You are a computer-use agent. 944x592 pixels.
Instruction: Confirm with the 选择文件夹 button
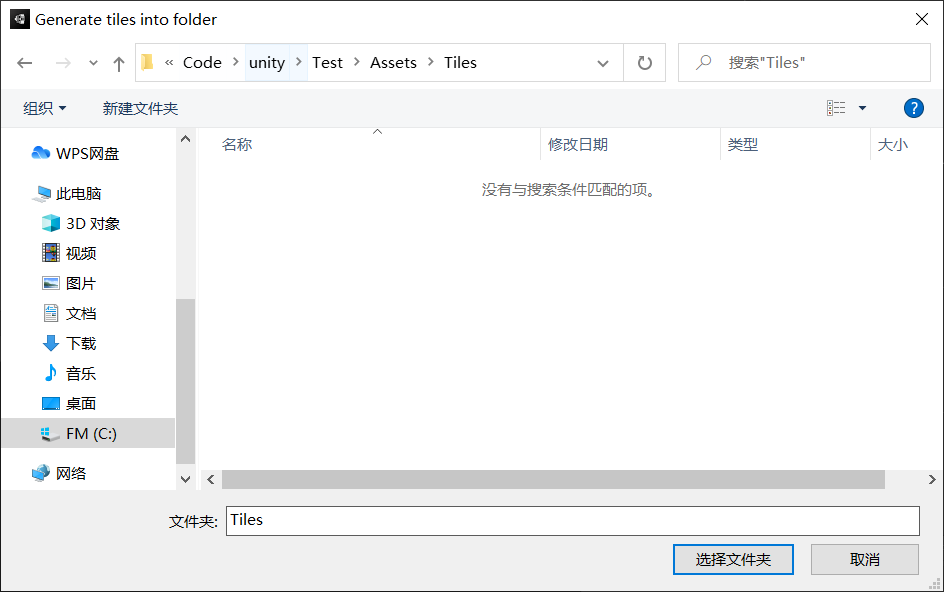coord(733,559)
